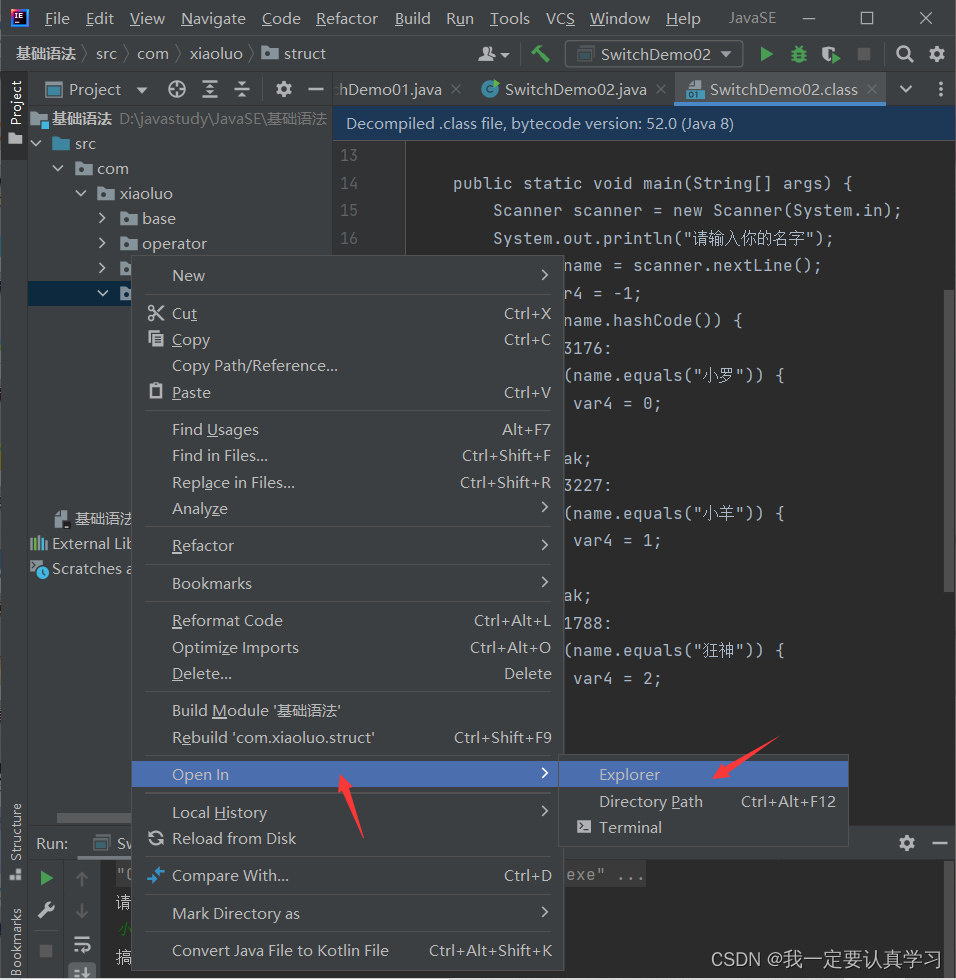Open Search Everywhere magnifier icon

[x=904, y=54]
